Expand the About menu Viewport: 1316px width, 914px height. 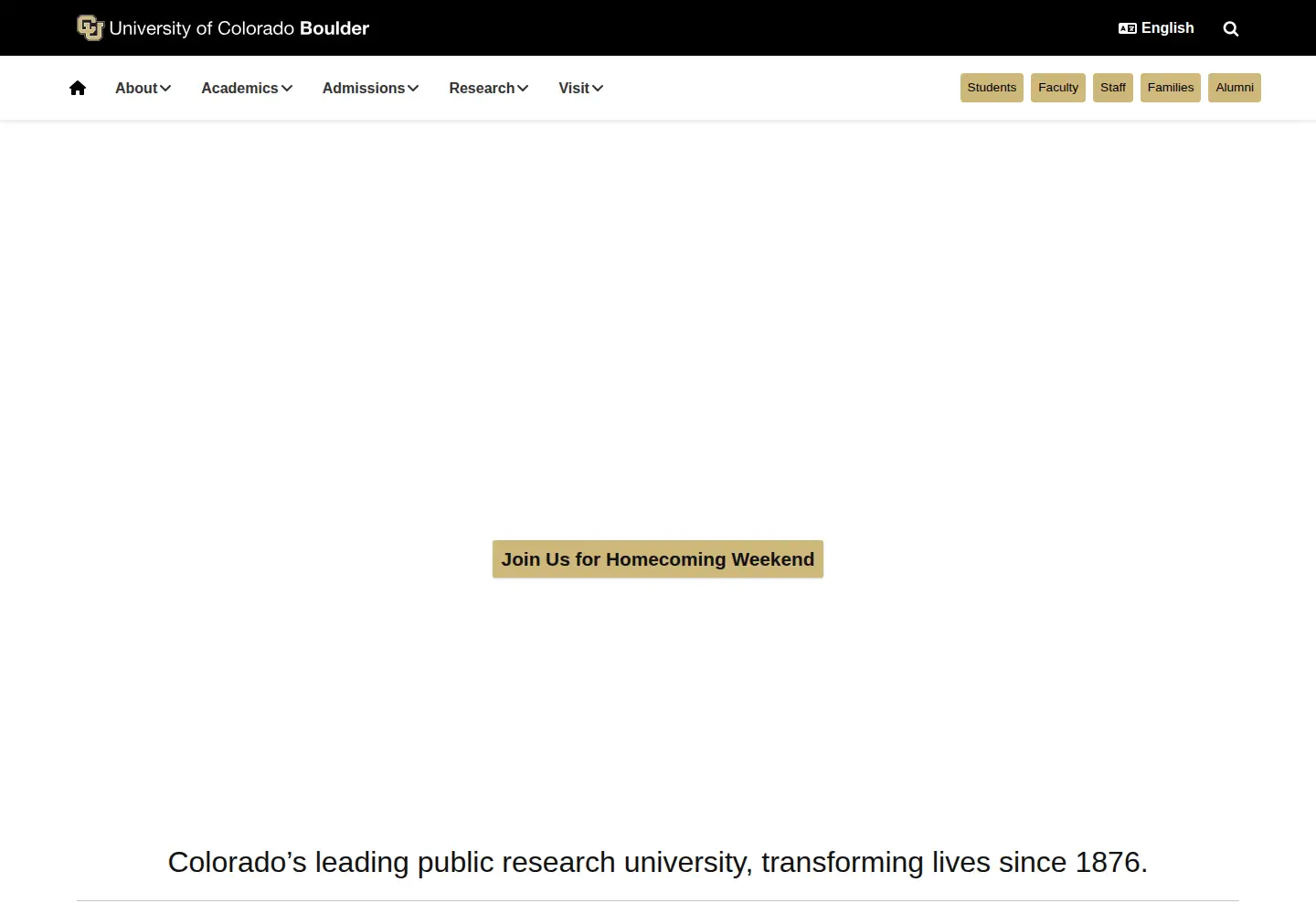pos(143,88)
